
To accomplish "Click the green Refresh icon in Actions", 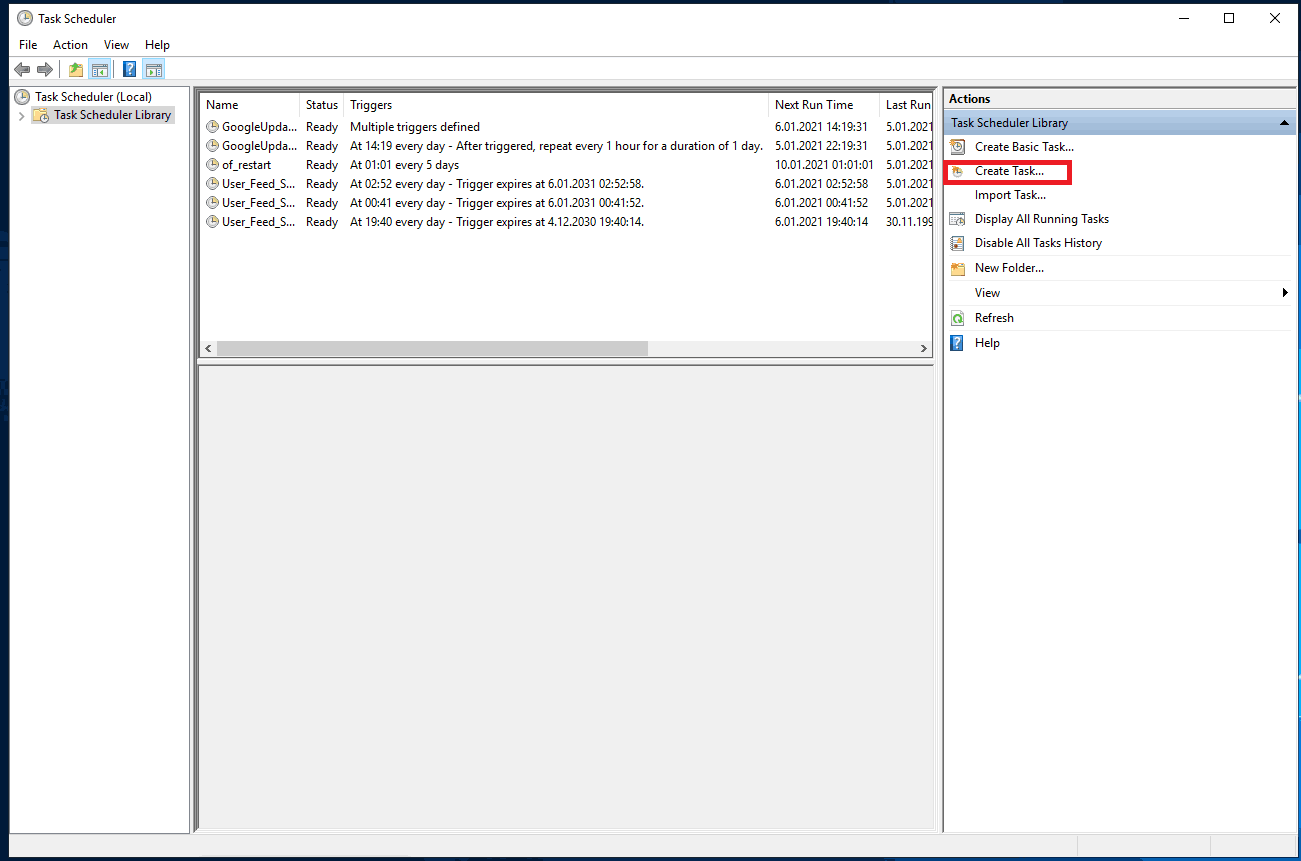I will pos(957,318).
